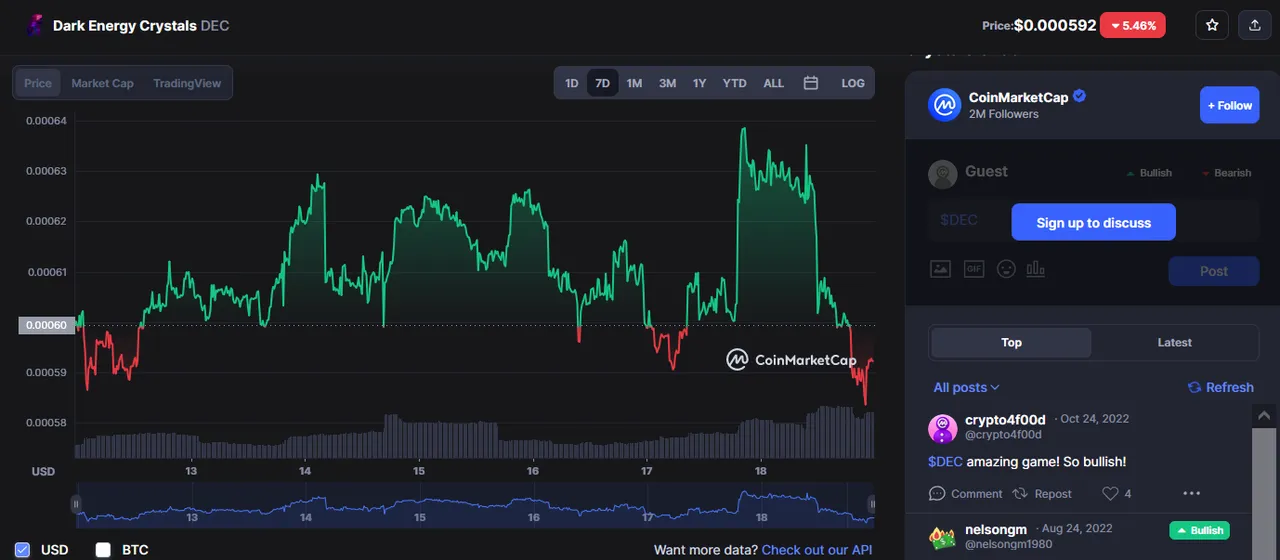Click Sign up to discuss
The width and height of the screenshot is (1280, 560).
coord(1093,222)
